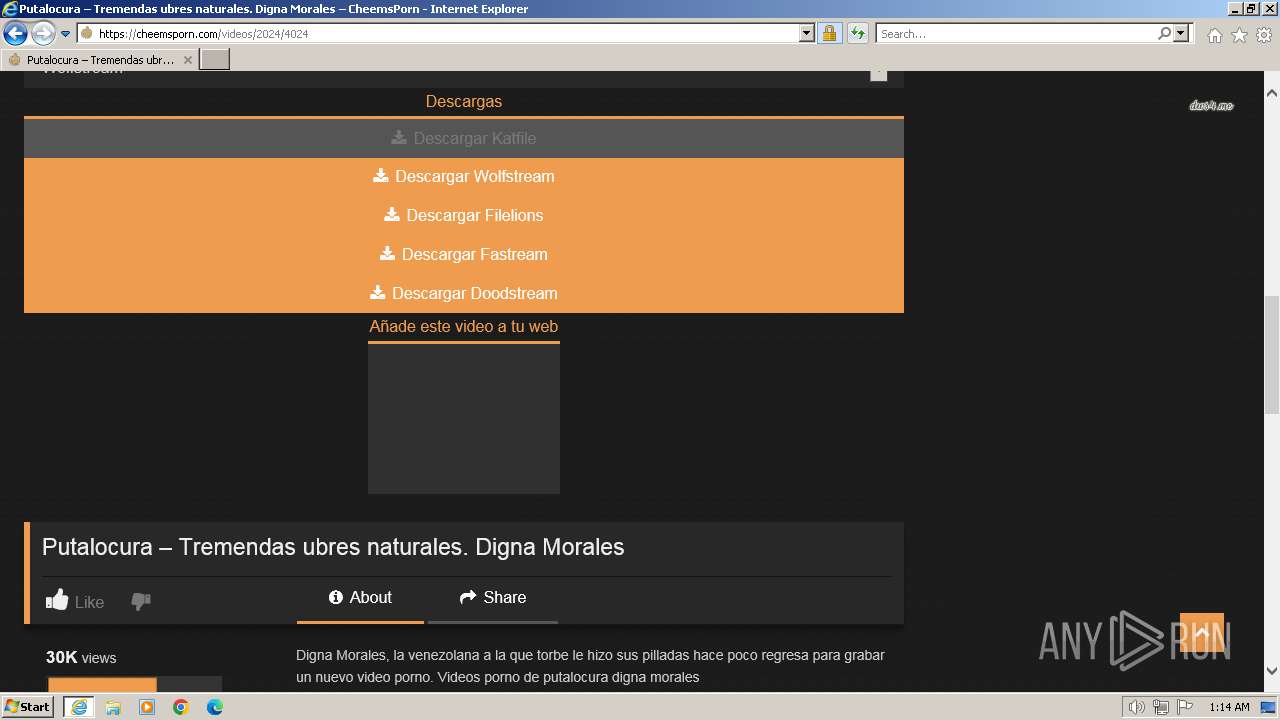Click the video title heading text
This screenshot has width=1280, height=720.
click(333, 547)
